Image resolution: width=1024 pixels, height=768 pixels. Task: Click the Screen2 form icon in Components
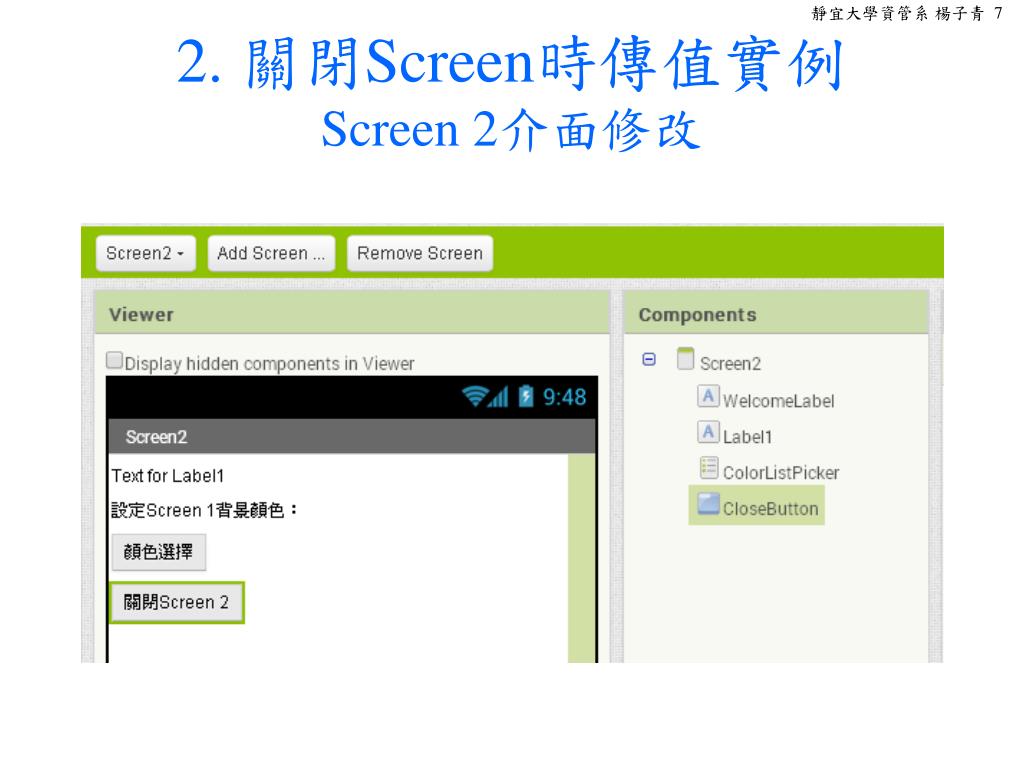coord(685,359)
